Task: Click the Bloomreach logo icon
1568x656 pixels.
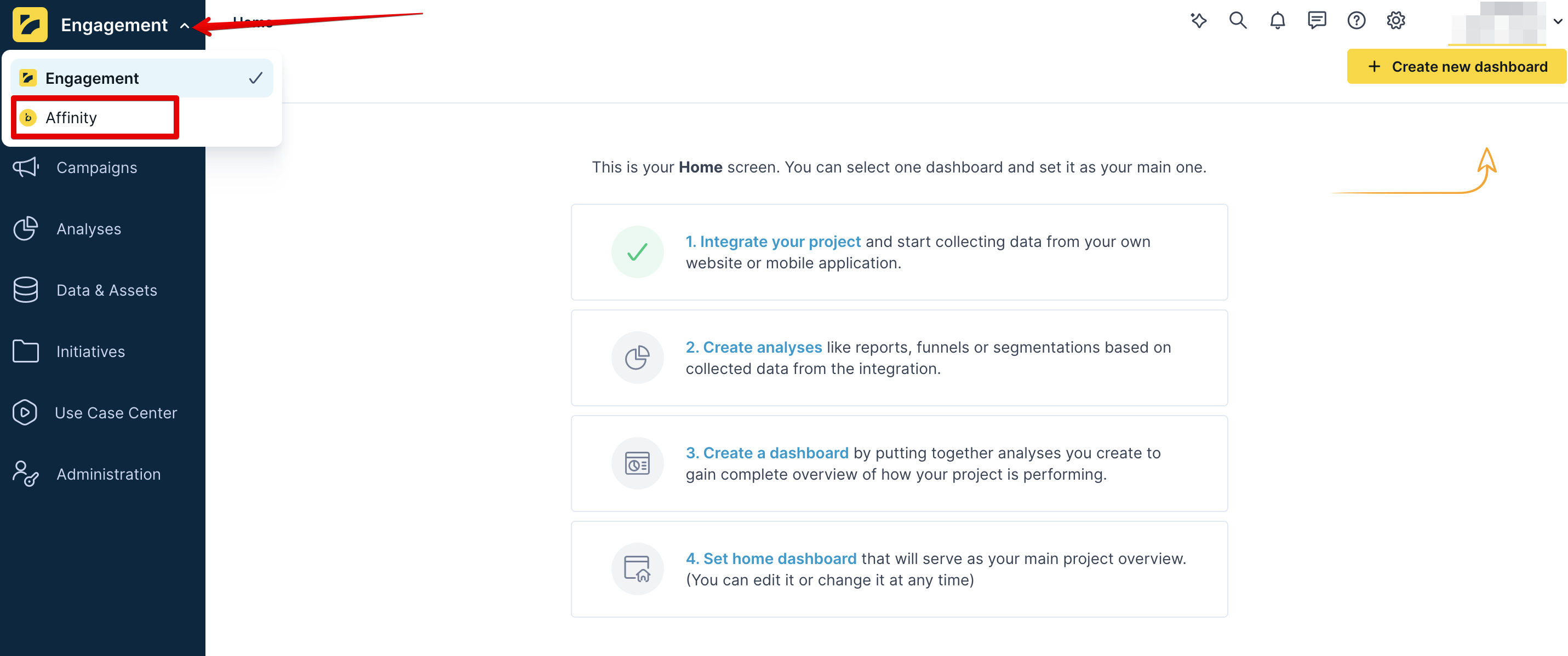Action: pyautogui.click(x=30, y=24)
